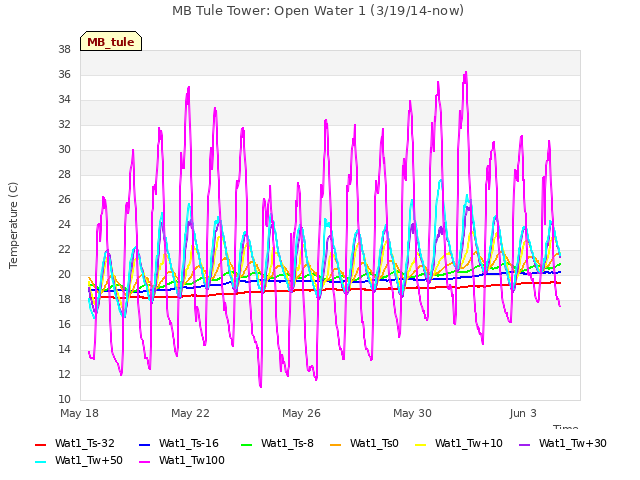Click the Temperature (C) axis label
640x480 pixels.
[13, 225]
